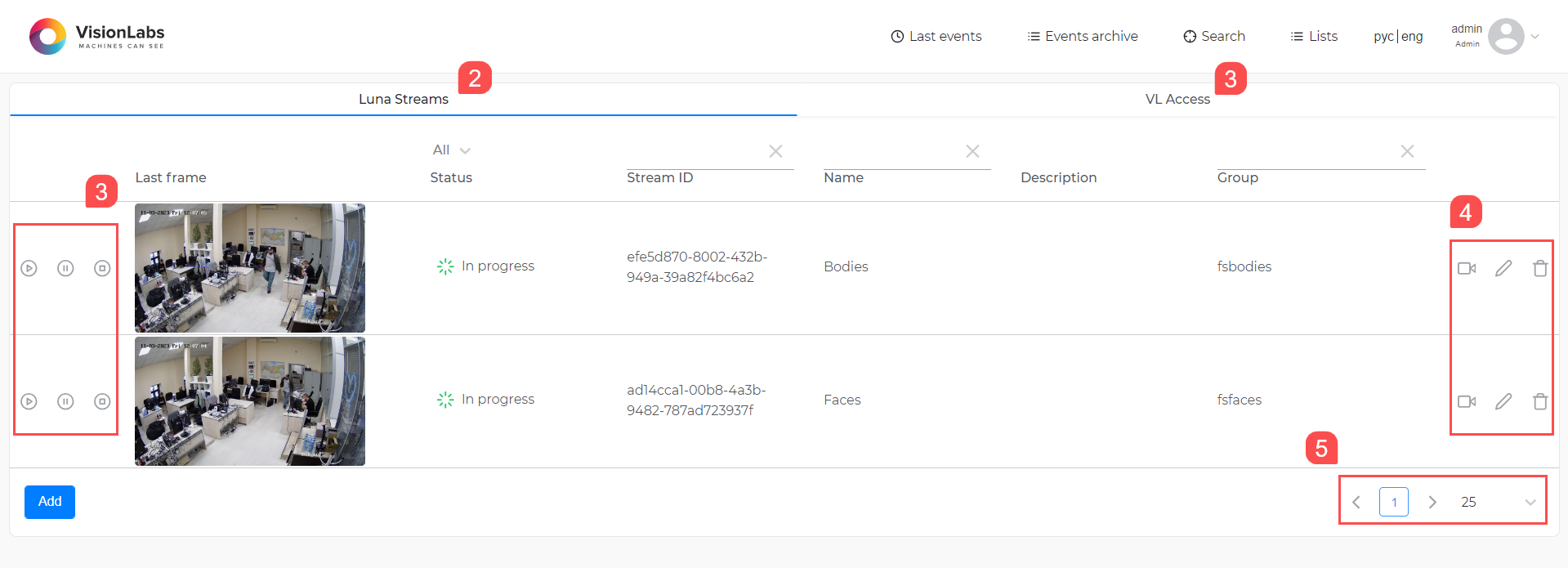Open last frame thumbnail of Faces stream
1568x568 pixels.
pyautogui.click(x=250, y=401)
